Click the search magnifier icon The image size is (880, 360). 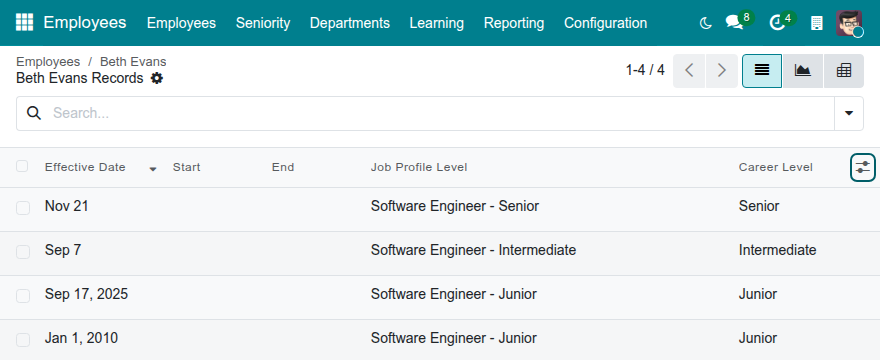34,113
